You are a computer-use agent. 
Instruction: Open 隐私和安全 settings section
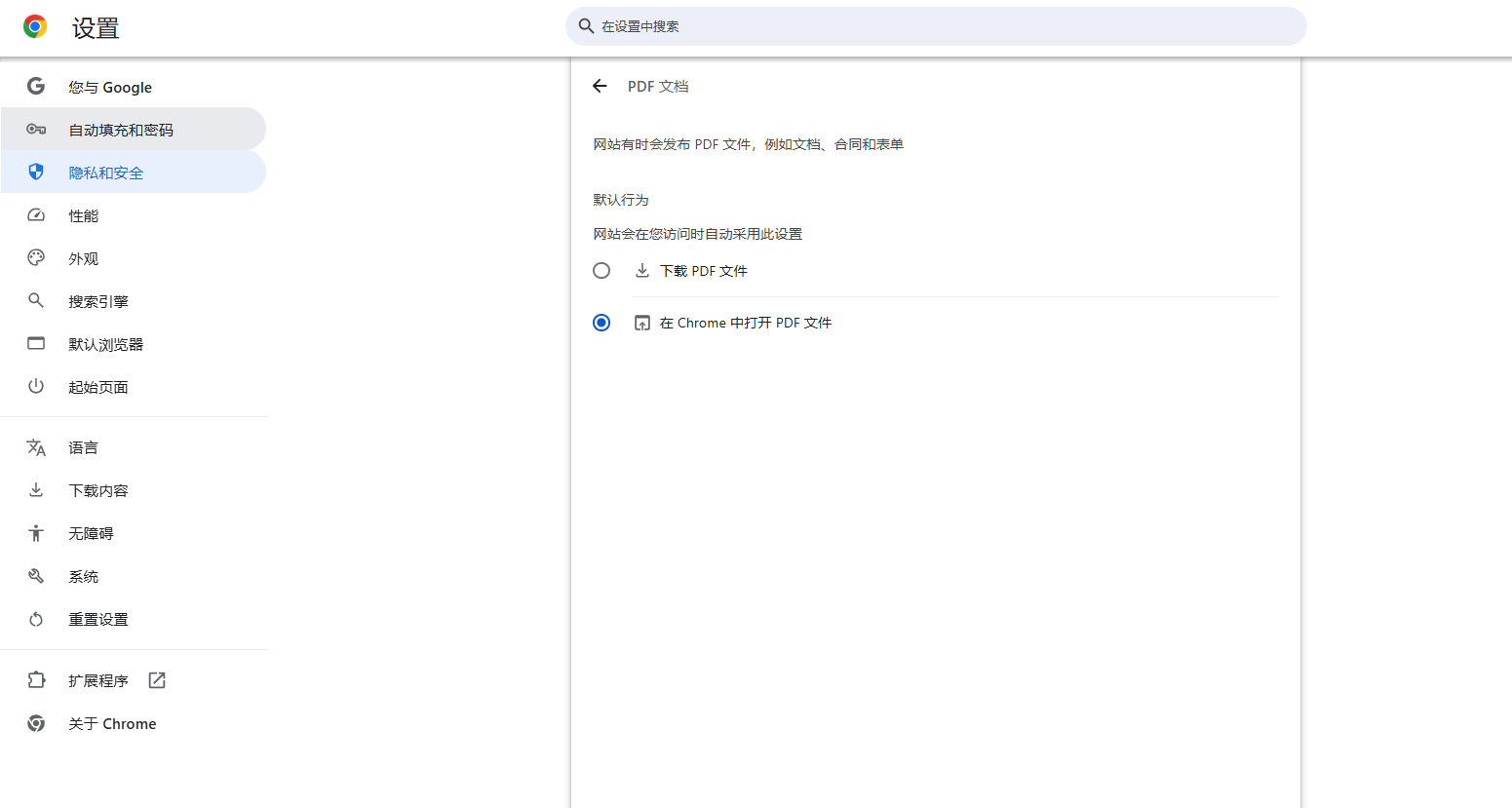click(134, 173)
